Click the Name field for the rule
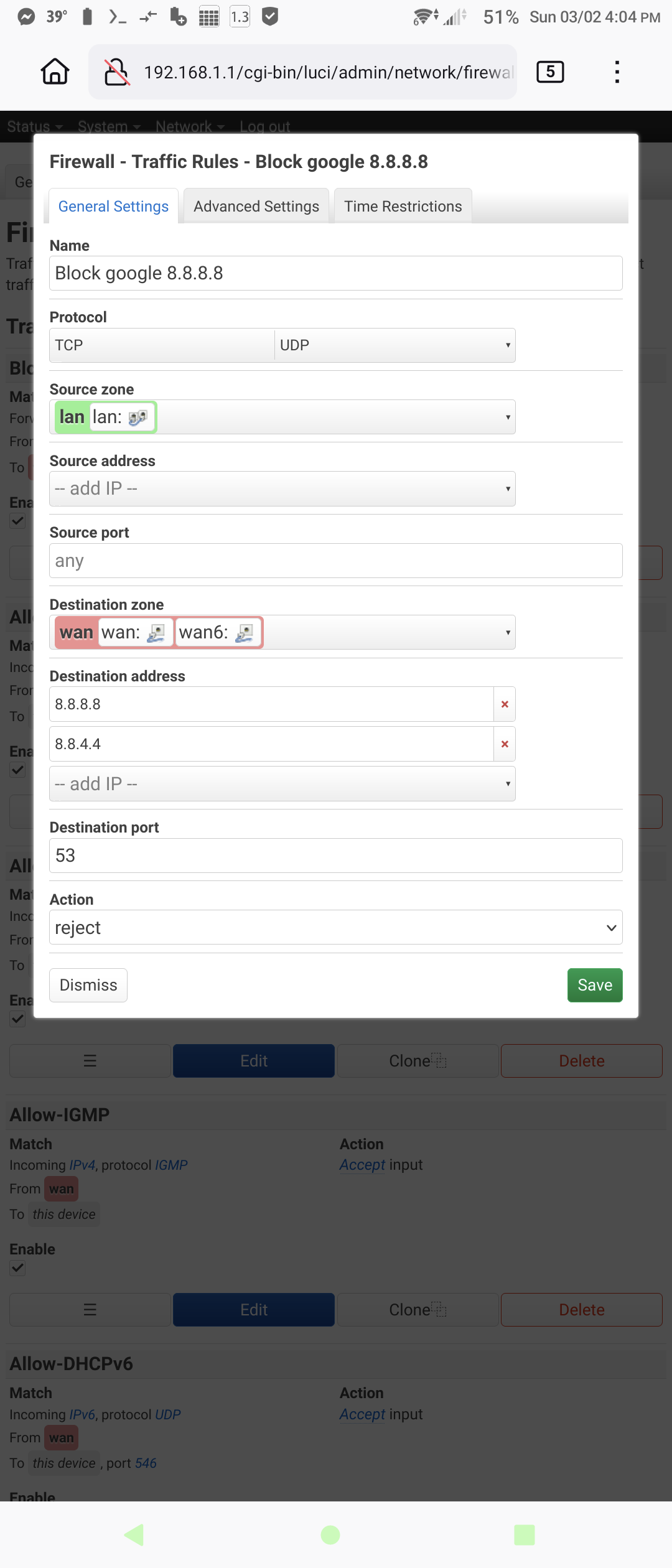Screen dimensions: 672x1568 point(336,273)
